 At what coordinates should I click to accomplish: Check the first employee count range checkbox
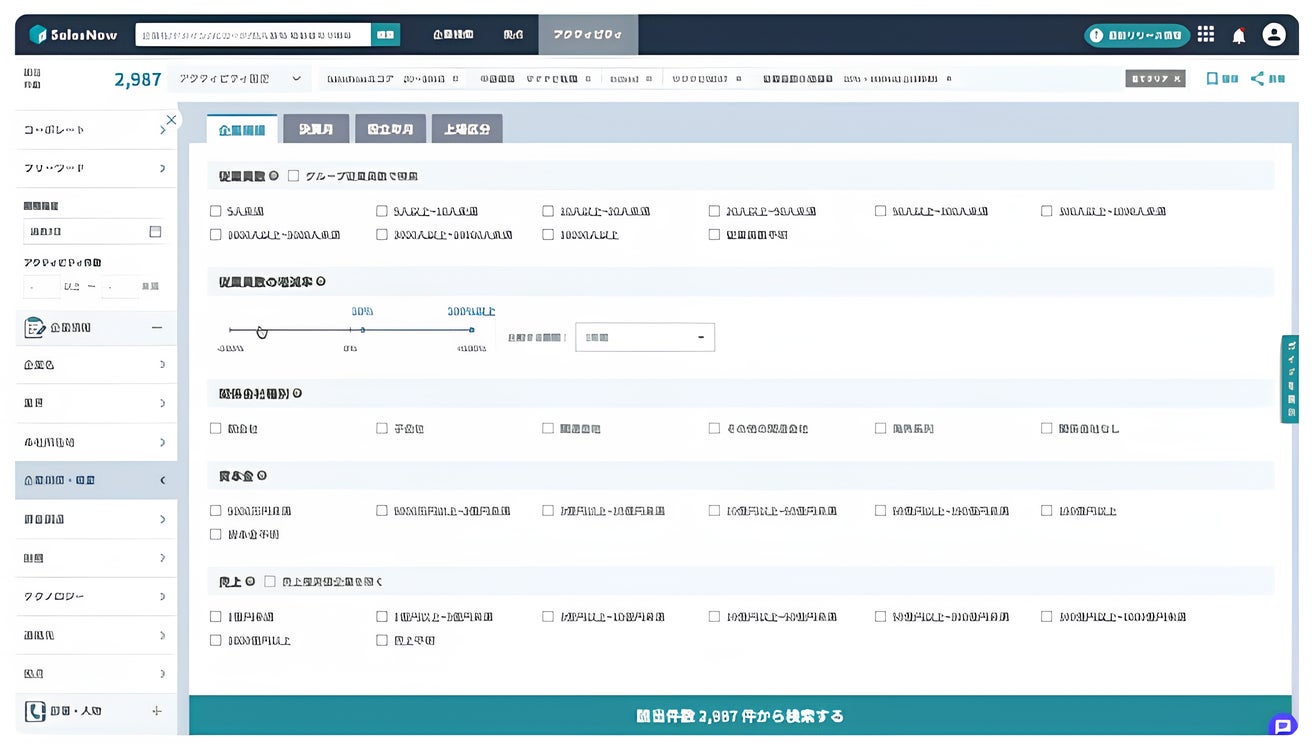pyautogui.click(x=215, y=211)
